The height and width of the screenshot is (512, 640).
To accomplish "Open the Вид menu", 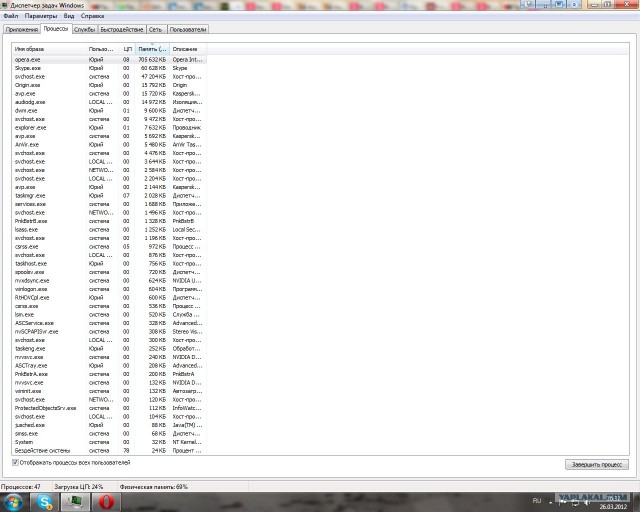I will tap(69, 16).
